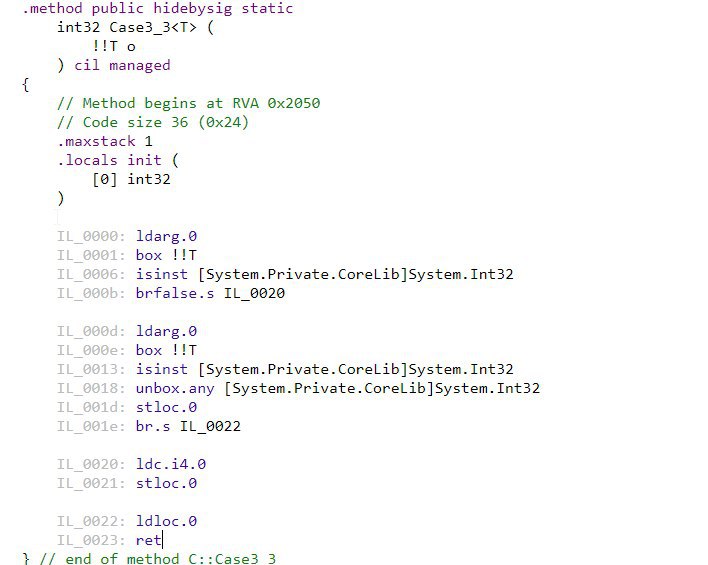Click the isinst instruction at IL_0013
The width and height of the screenshot is (708, 565).
pos(325,369)
